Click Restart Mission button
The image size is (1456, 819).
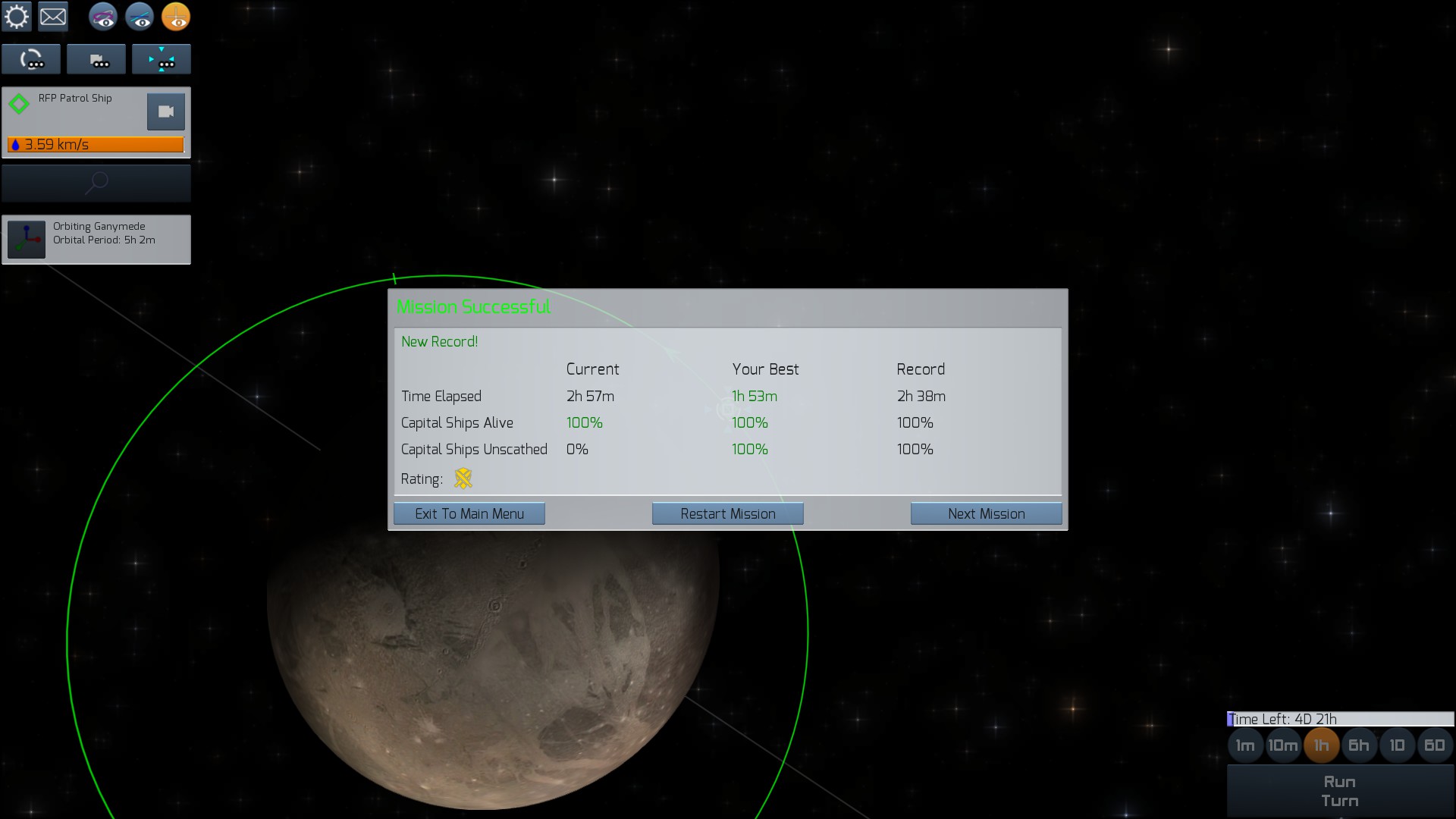(x=728, y=513)
